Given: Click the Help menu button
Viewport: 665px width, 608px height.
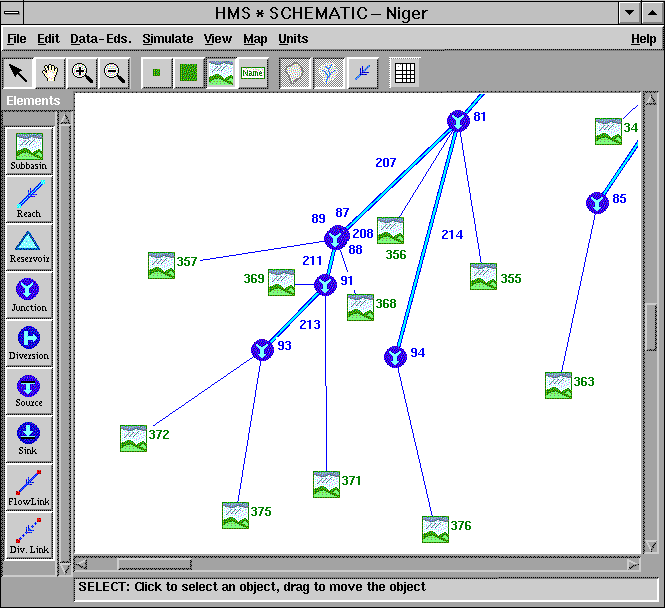Looking at the screenshot, I should coord(643,39).
